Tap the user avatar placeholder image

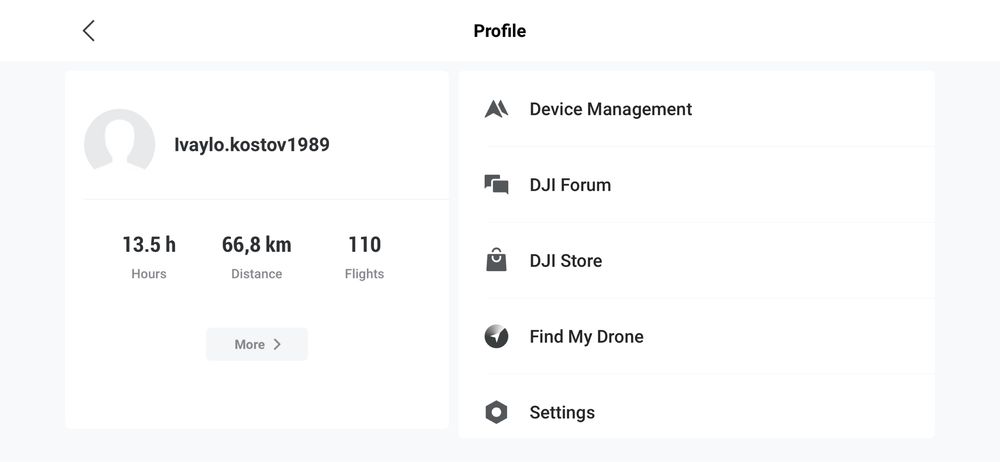(x=119, y=140)
